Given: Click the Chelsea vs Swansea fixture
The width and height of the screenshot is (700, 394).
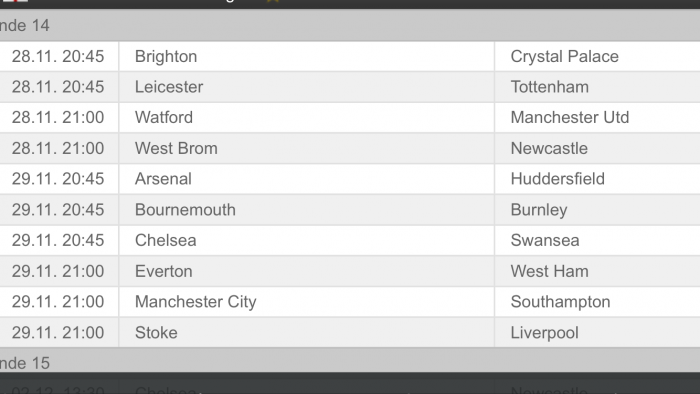Looking at the screenshot, I should click(x=350, y=241).
